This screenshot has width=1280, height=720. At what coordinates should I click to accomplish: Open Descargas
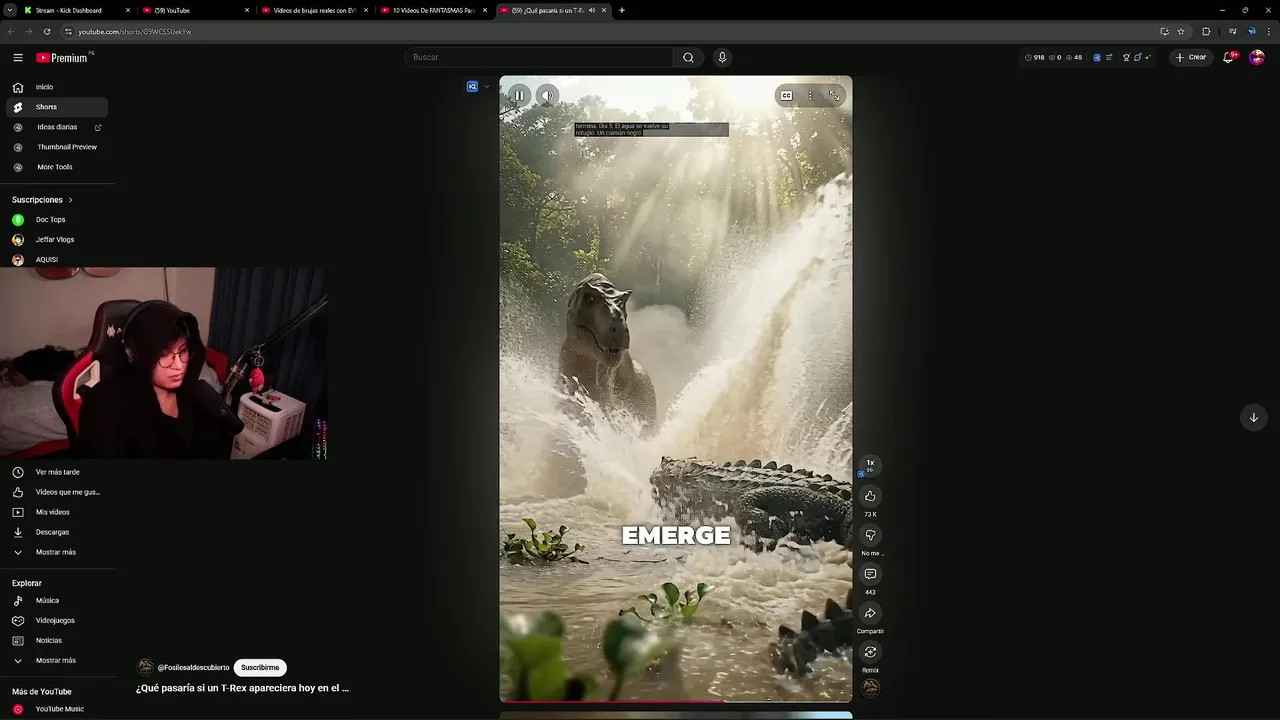57,532
